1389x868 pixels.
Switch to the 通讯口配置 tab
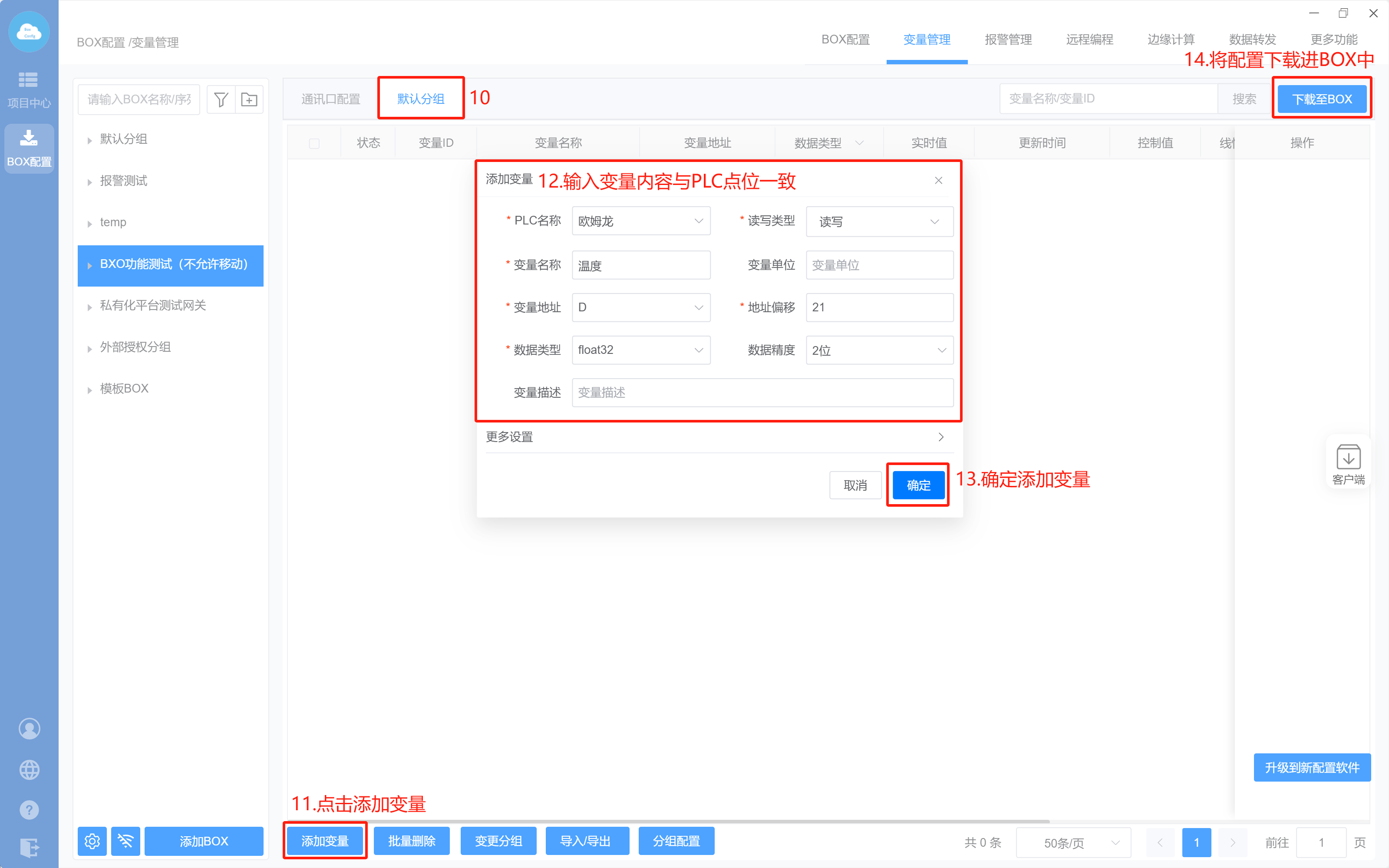coord(330,99)
